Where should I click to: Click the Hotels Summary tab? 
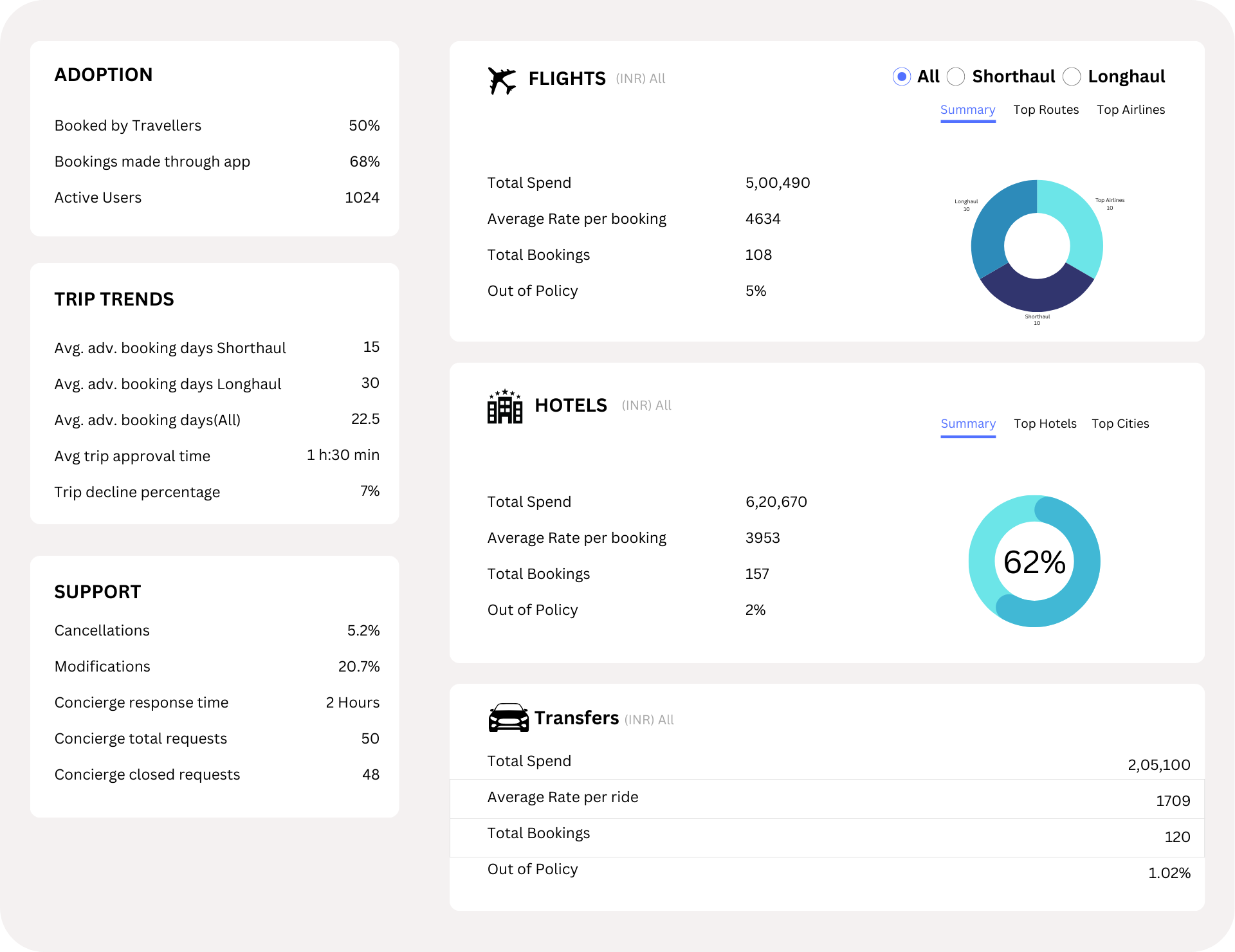pyautogui.click(x=967, y=424)
